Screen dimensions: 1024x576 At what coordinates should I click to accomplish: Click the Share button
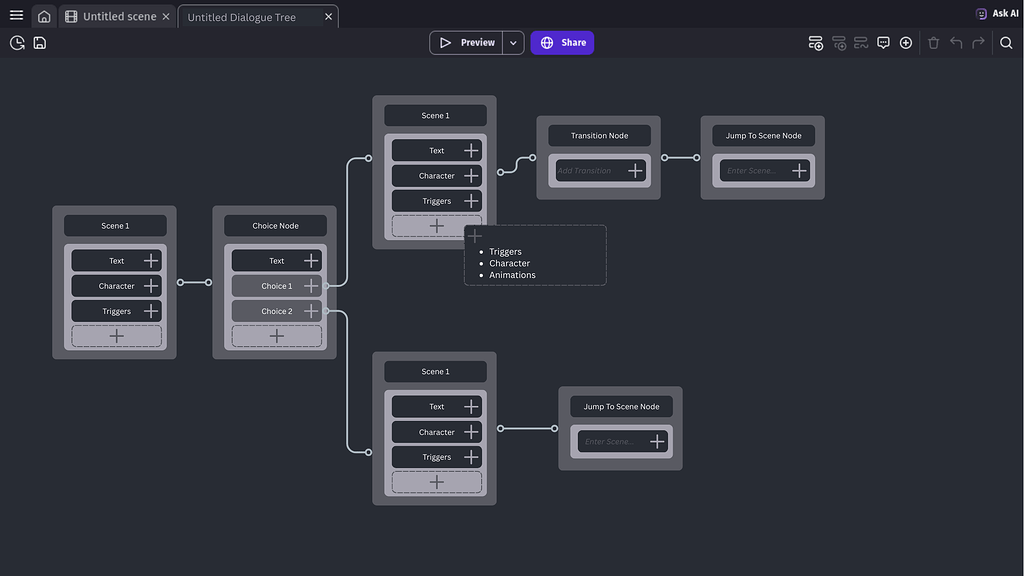[562, 42]
